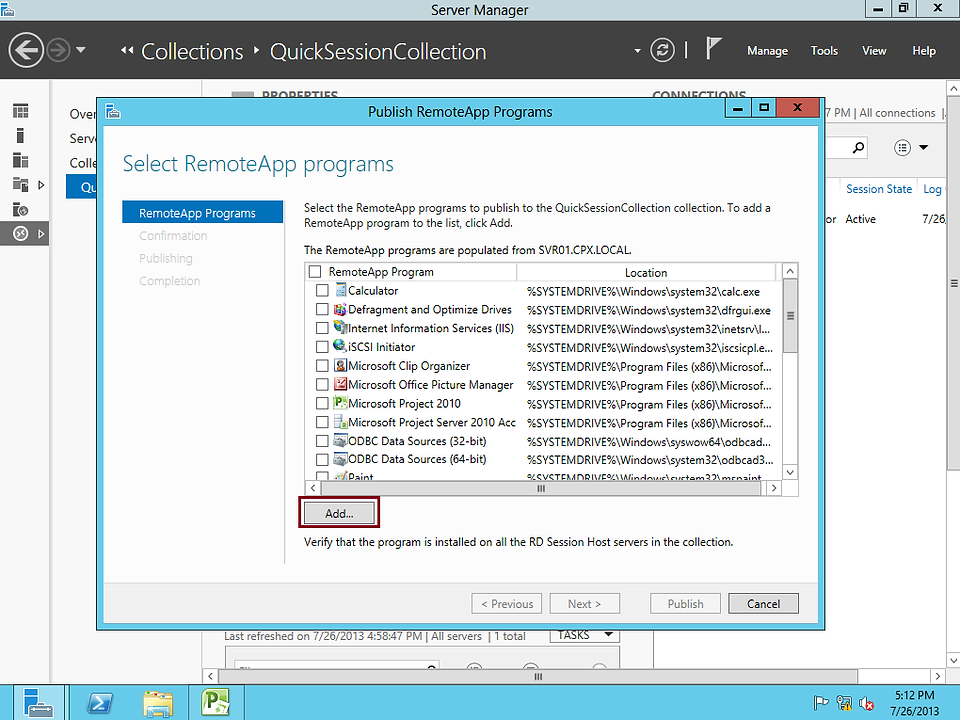Screen dimensions: 960x720
Task: Click the ODBC Data Sources (32-bit) icon
Action: [x=340, y=440]
